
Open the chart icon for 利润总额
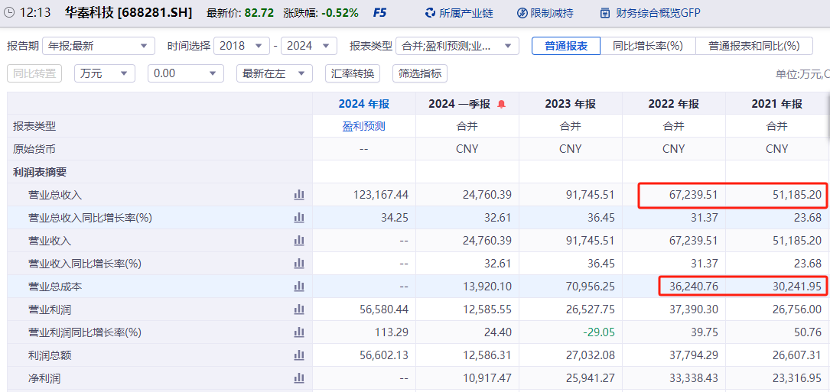(x=299, y=355)
